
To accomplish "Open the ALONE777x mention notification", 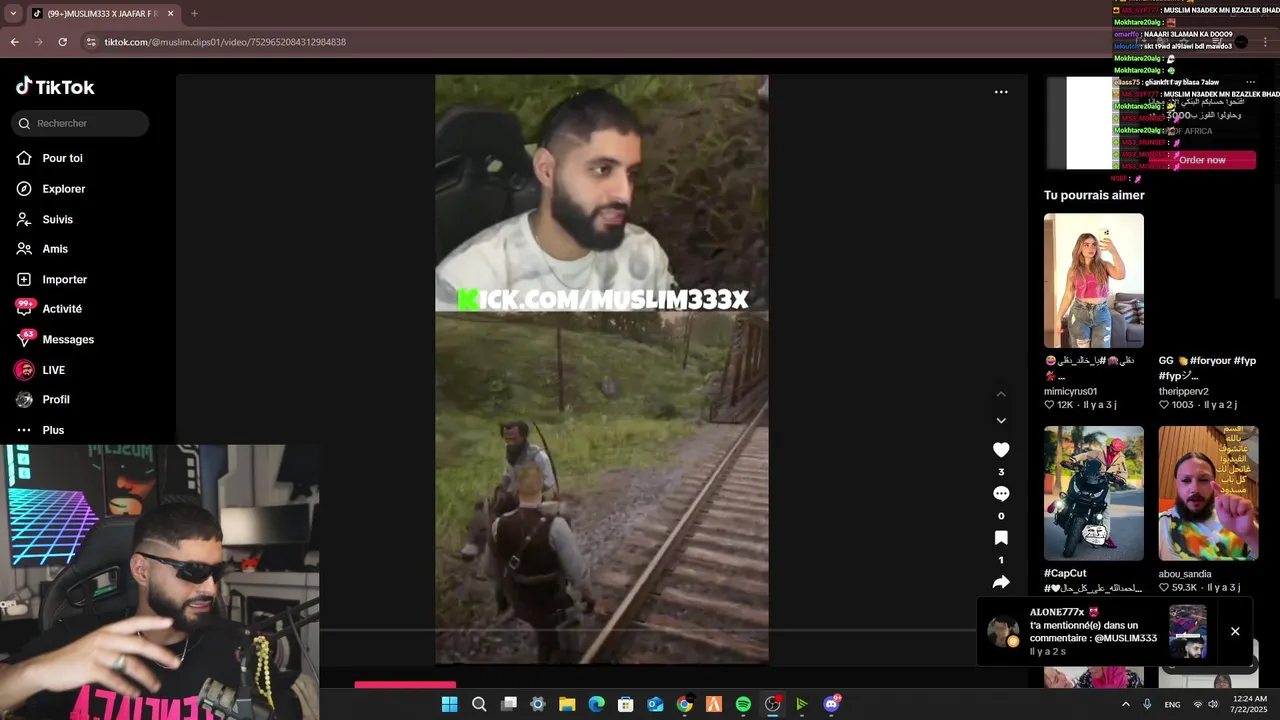I will pos(1092,631).
